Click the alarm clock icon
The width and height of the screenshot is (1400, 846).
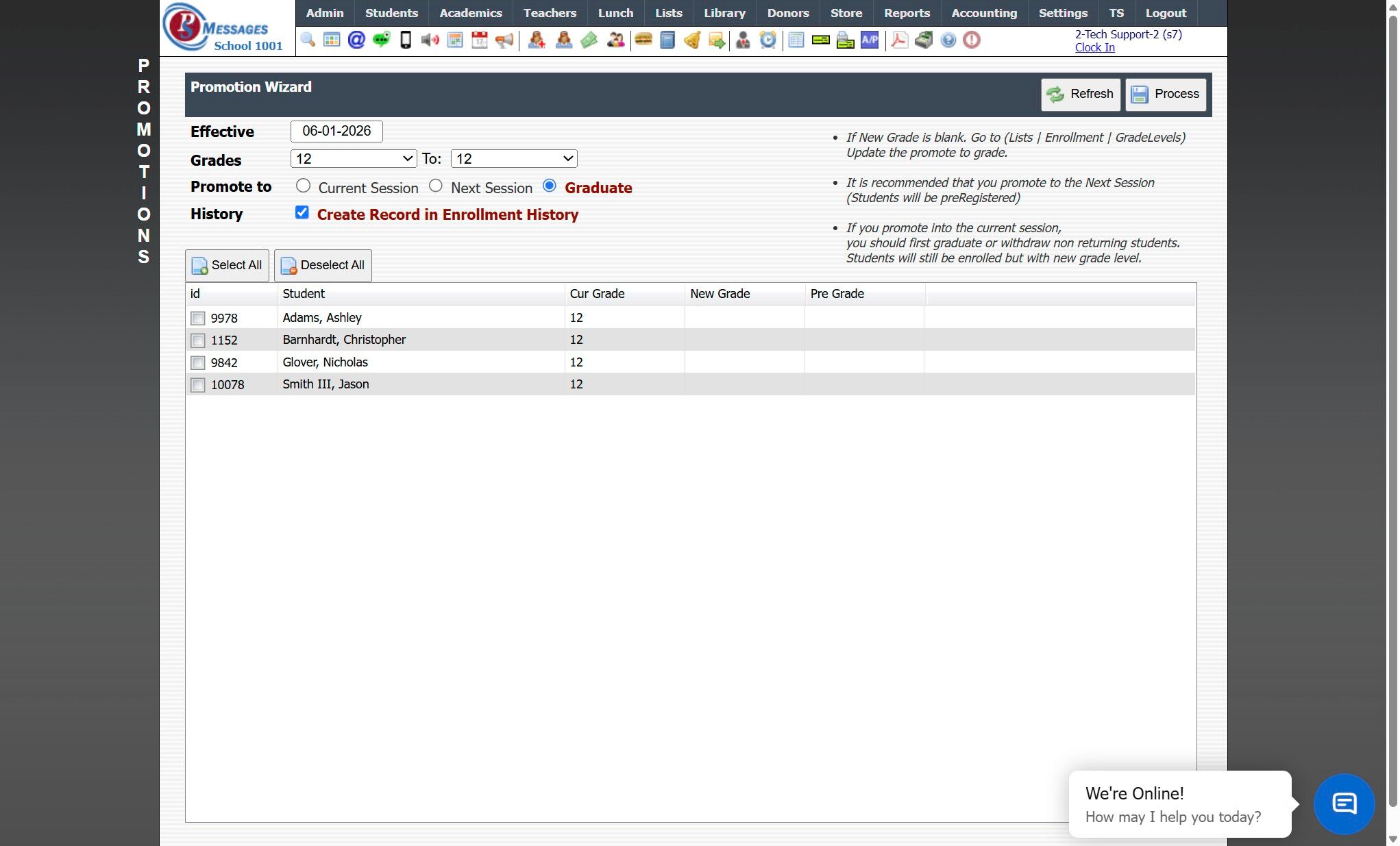tap(768, 40)
